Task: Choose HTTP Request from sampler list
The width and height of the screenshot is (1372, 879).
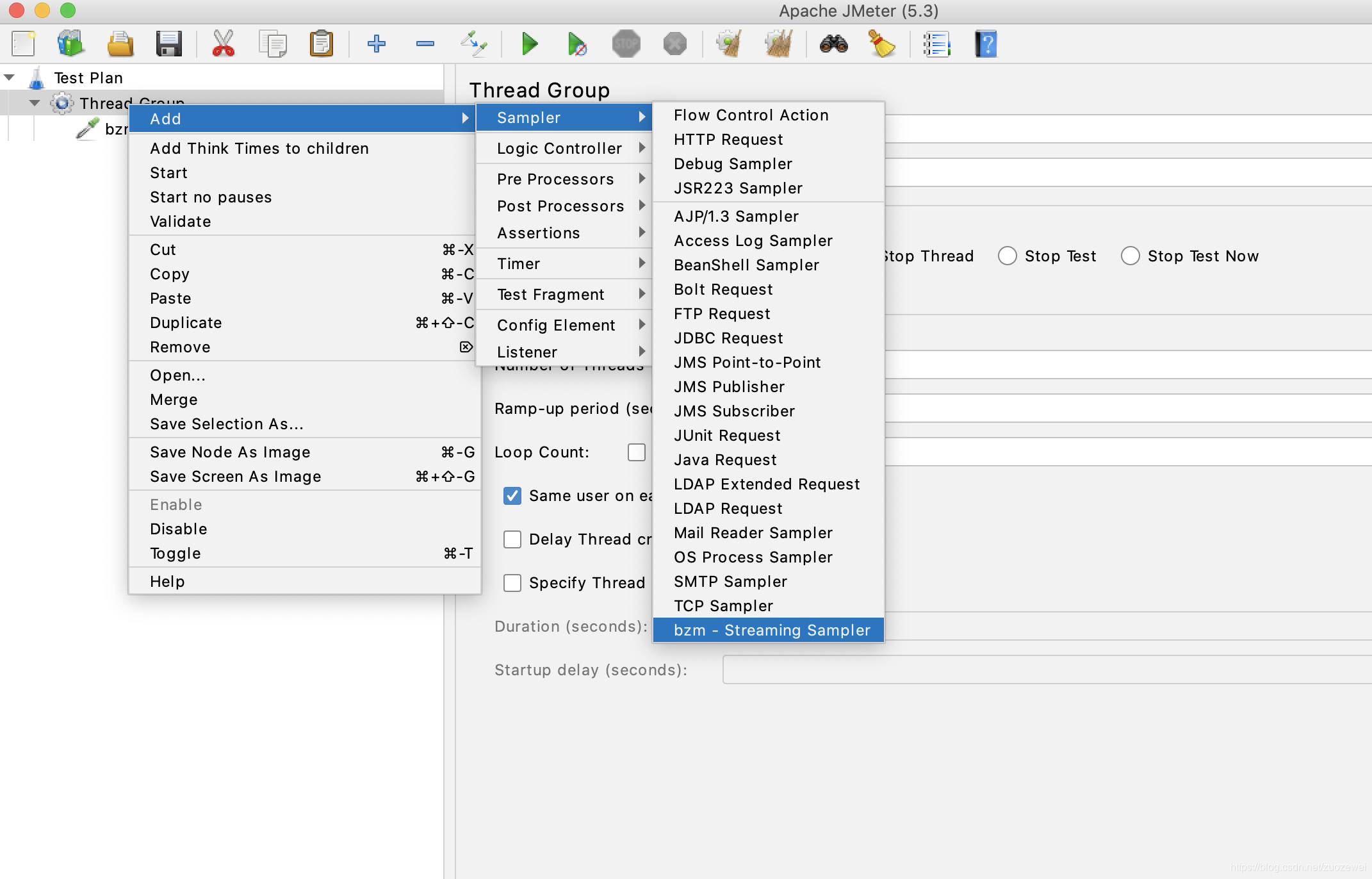Action: [x=728, y=140]
